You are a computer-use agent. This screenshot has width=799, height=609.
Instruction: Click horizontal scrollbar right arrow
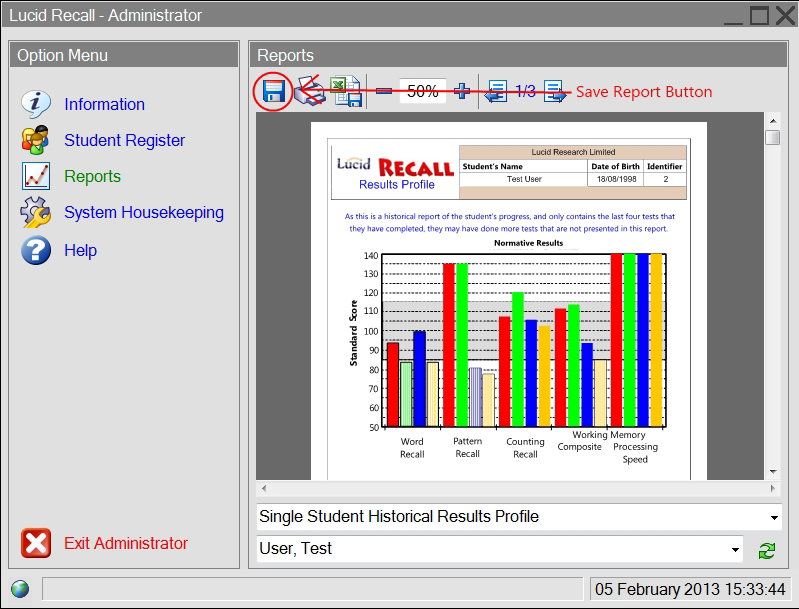(773, 488)
